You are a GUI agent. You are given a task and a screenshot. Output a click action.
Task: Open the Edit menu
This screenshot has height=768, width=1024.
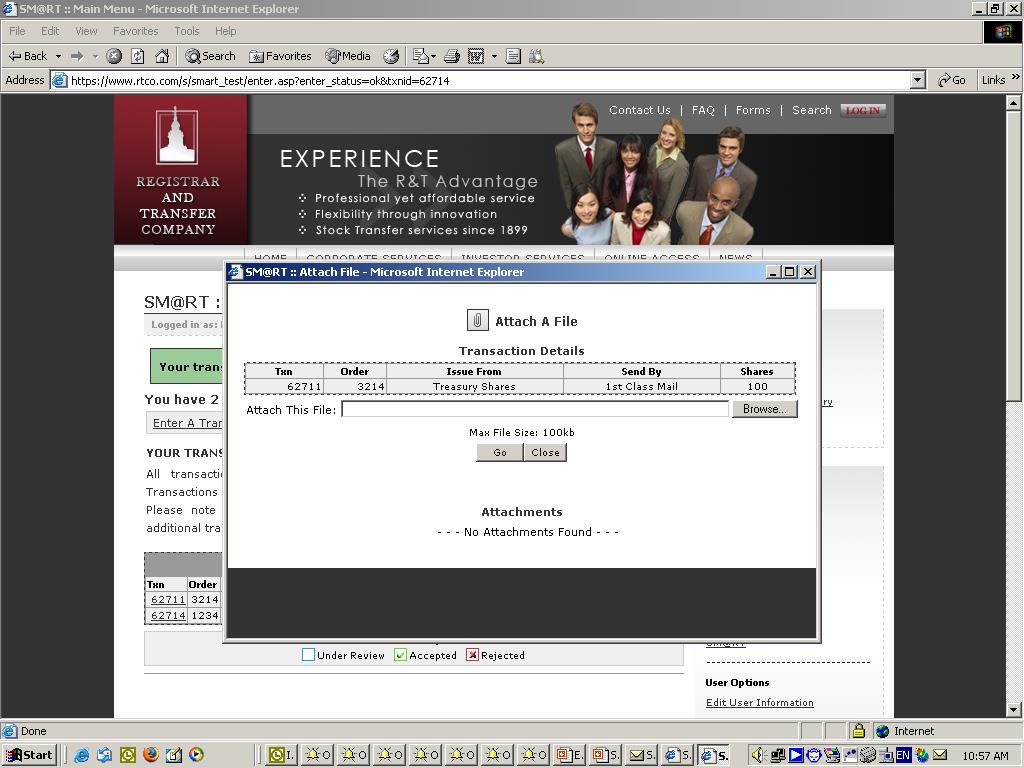point(50,31)
